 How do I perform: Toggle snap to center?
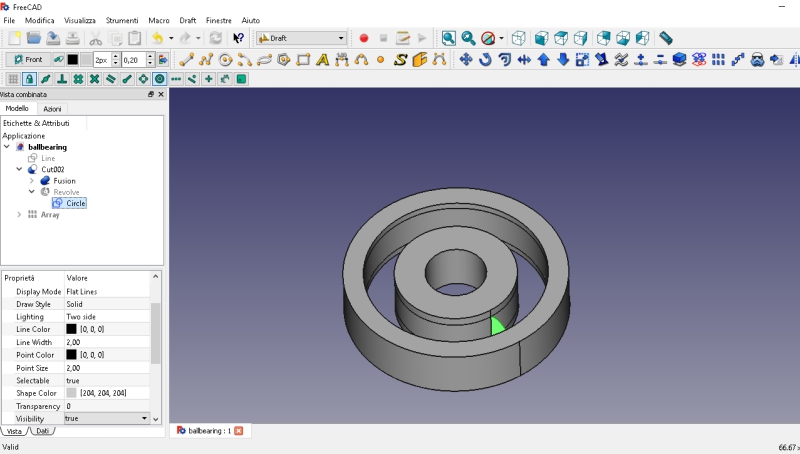(x=160, y=79)
